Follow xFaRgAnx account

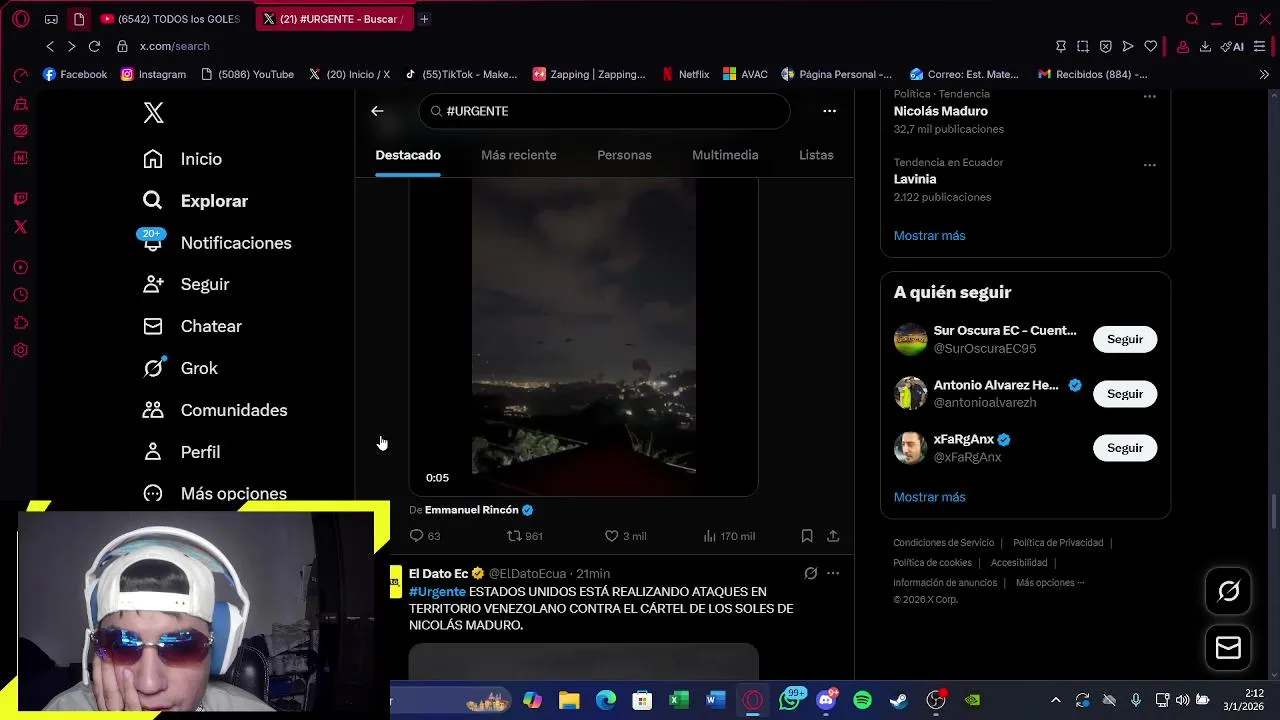click(1125, 448)
